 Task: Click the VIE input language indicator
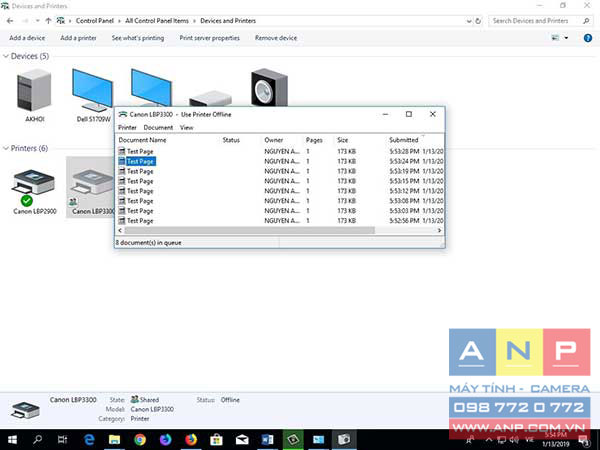[530, 440]
